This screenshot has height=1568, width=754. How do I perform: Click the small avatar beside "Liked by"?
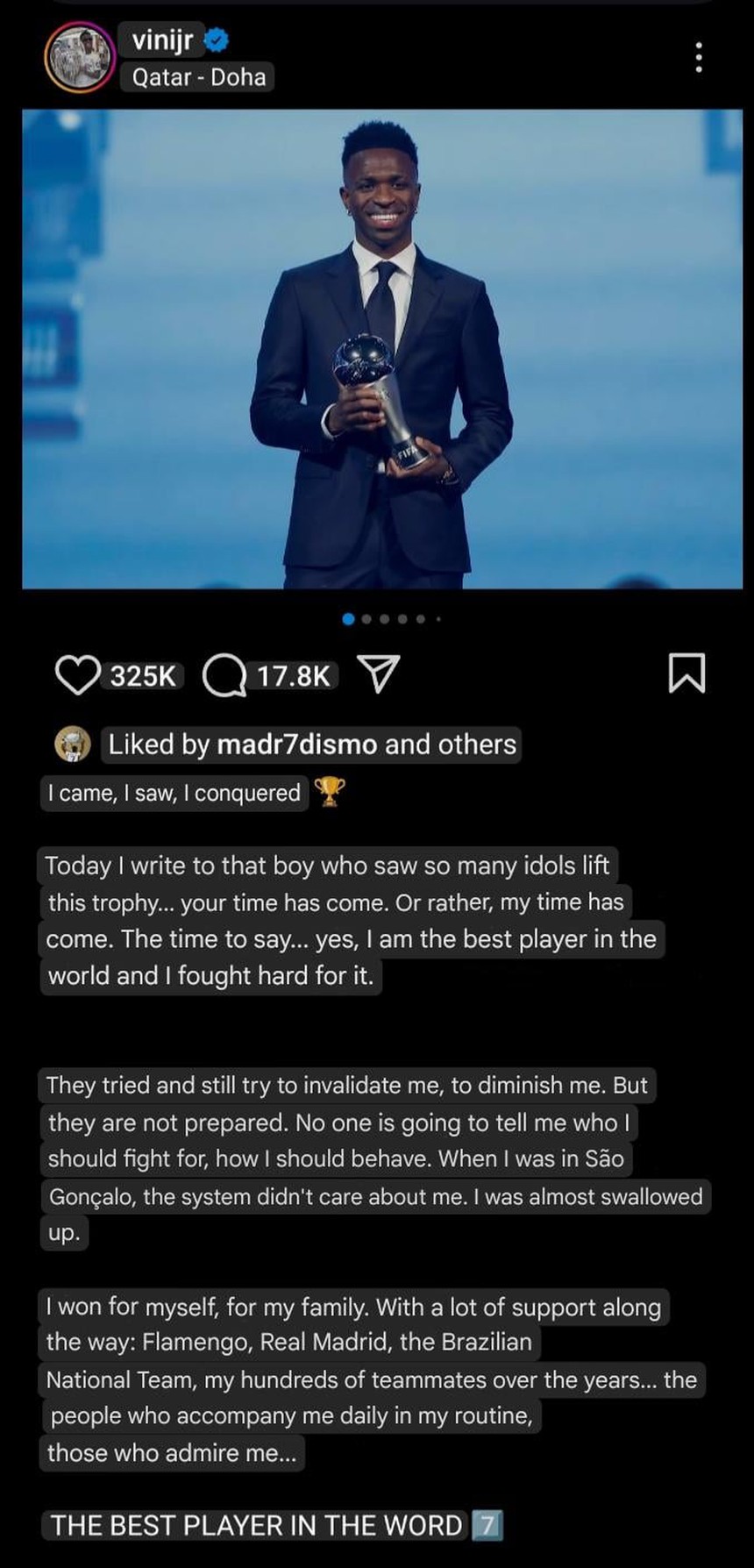72,745
